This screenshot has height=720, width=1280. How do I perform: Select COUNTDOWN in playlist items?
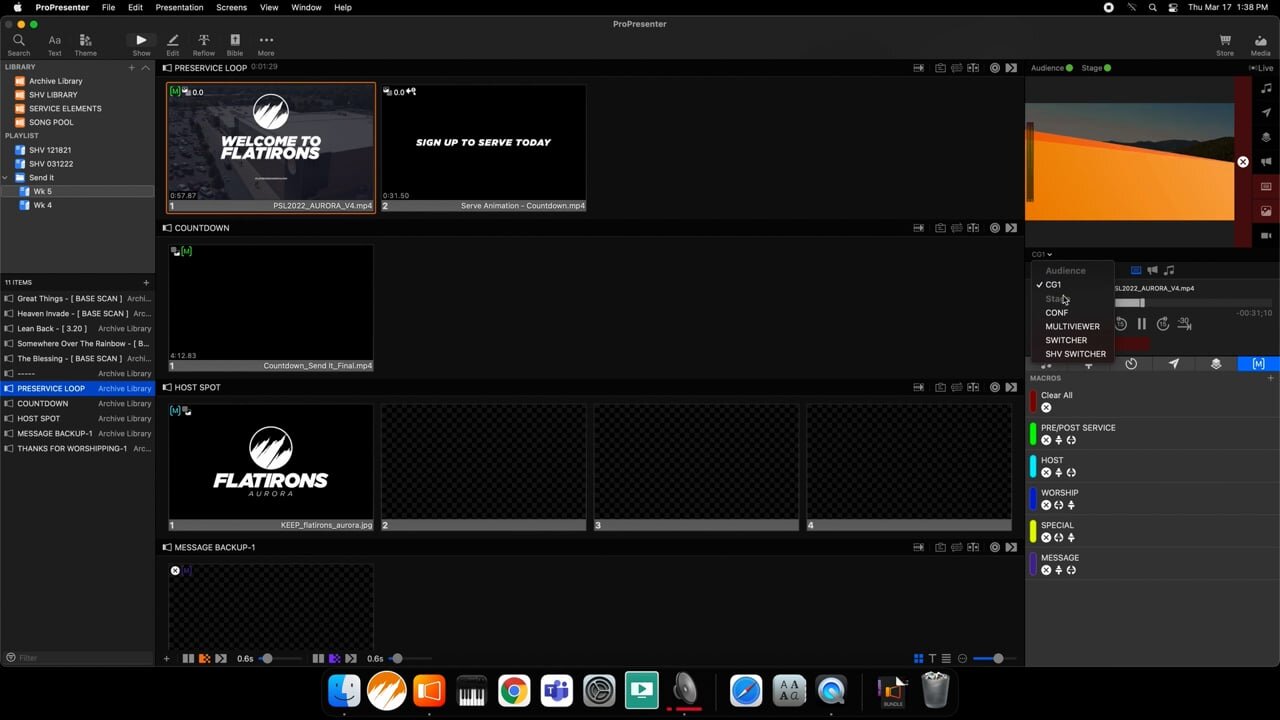click(x=78, y=403)
